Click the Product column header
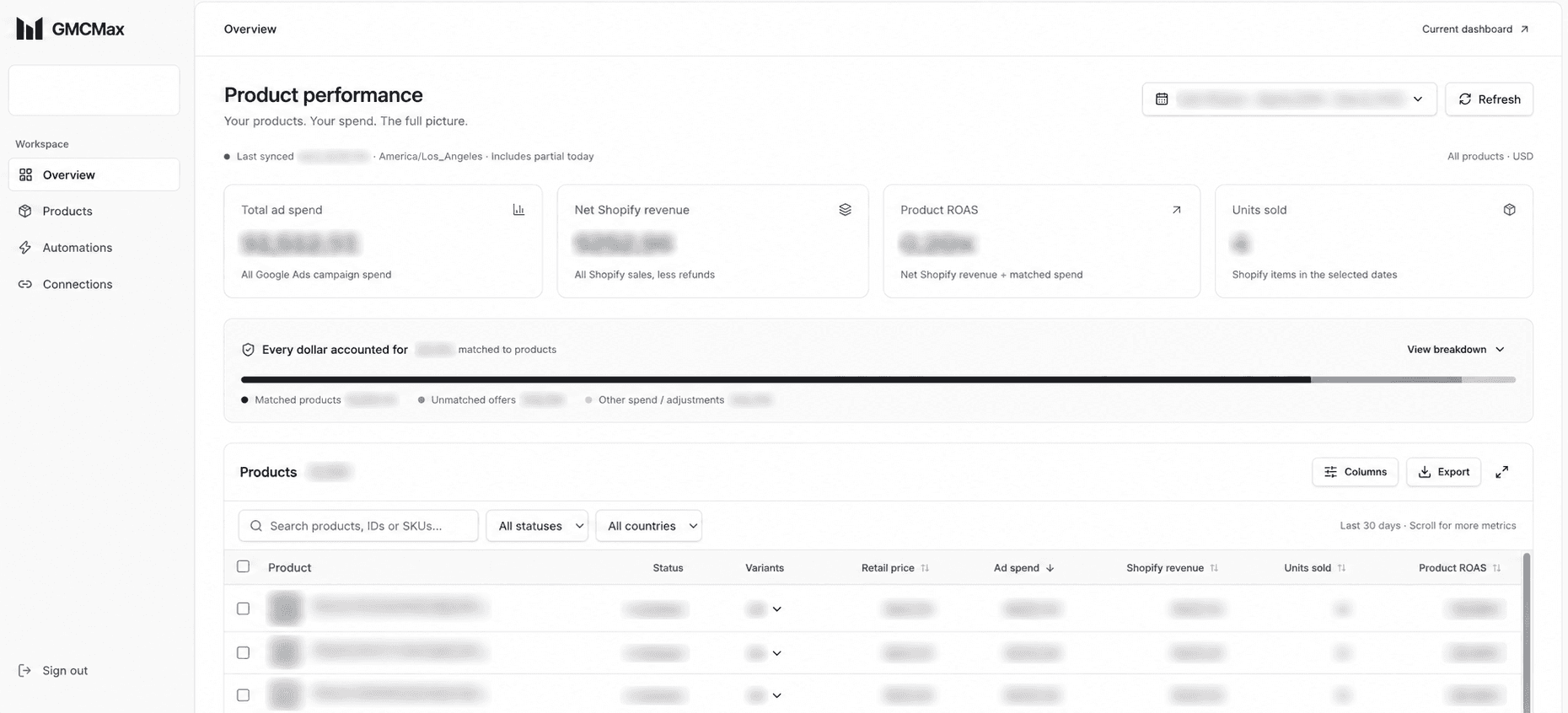 click(x=289, y=567)
